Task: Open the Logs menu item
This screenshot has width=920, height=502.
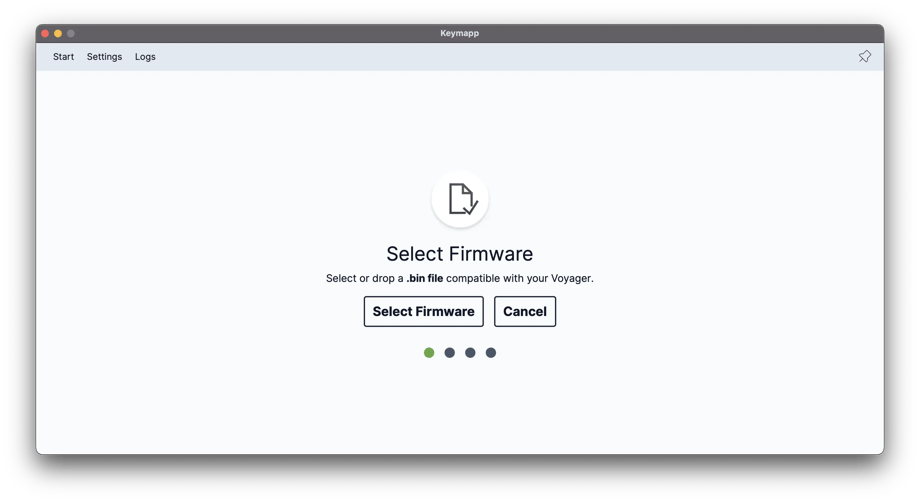Action: click(x=145, y=57)
